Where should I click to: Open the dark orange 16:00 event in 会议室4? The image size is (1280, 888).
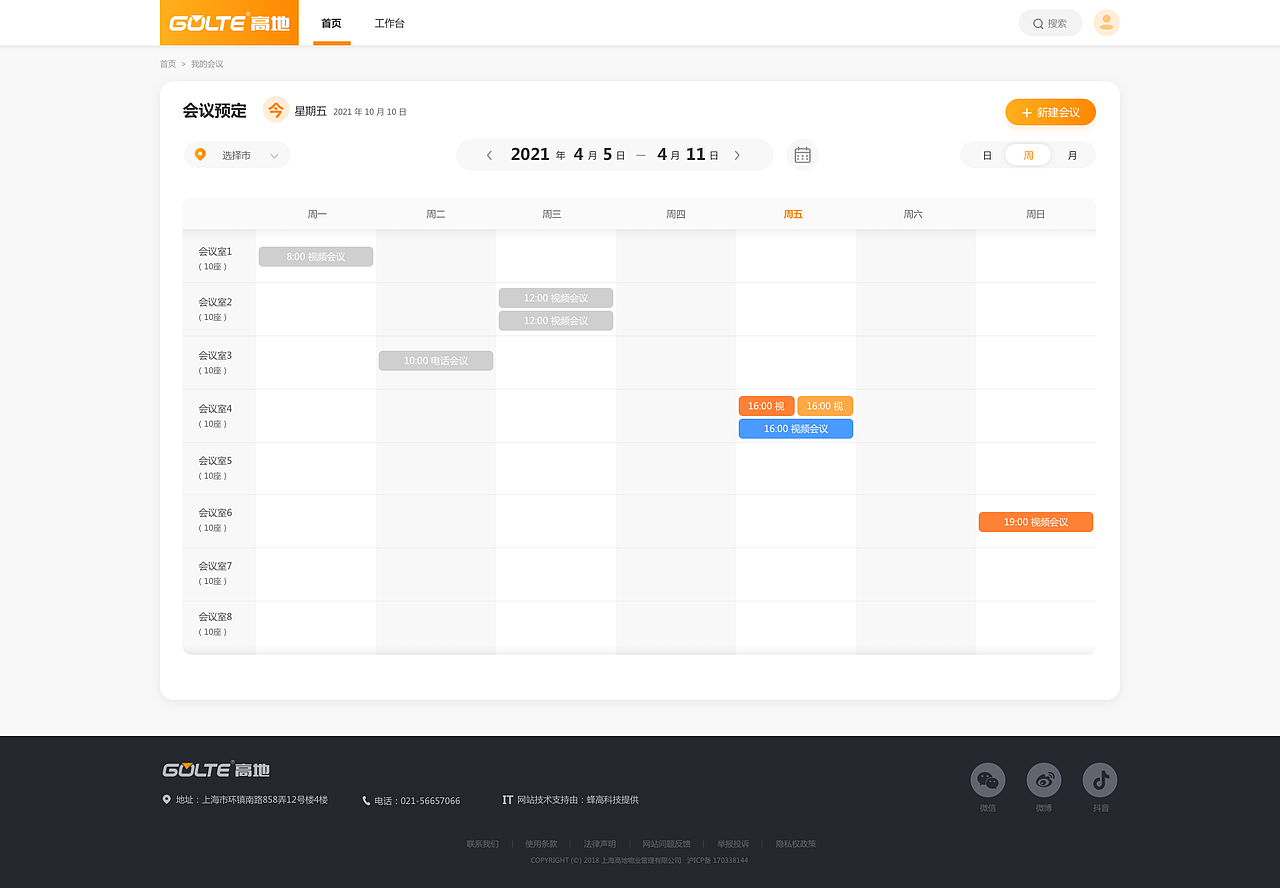coord(766,406)
